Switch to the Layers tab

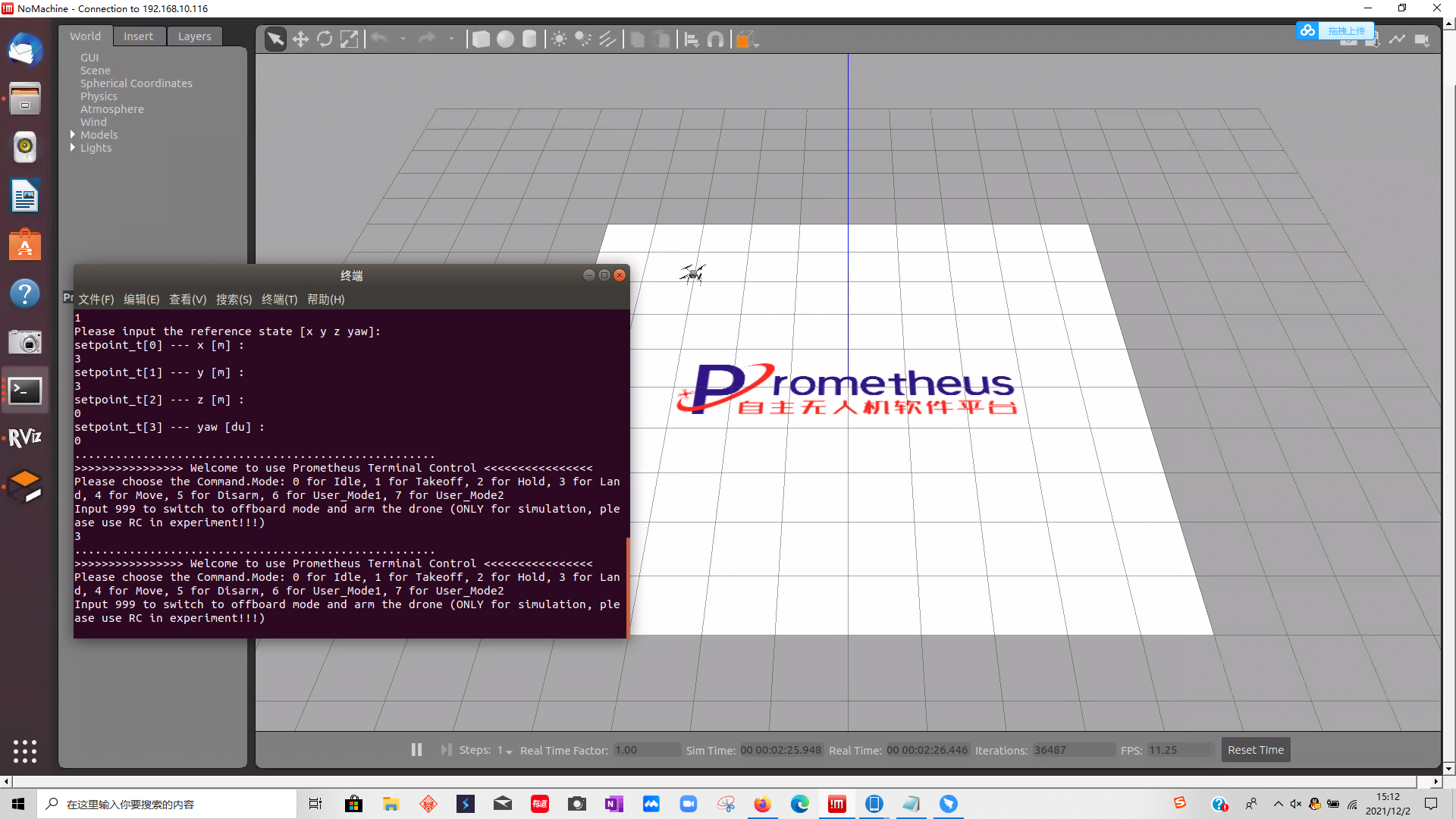tap(195, 36)
